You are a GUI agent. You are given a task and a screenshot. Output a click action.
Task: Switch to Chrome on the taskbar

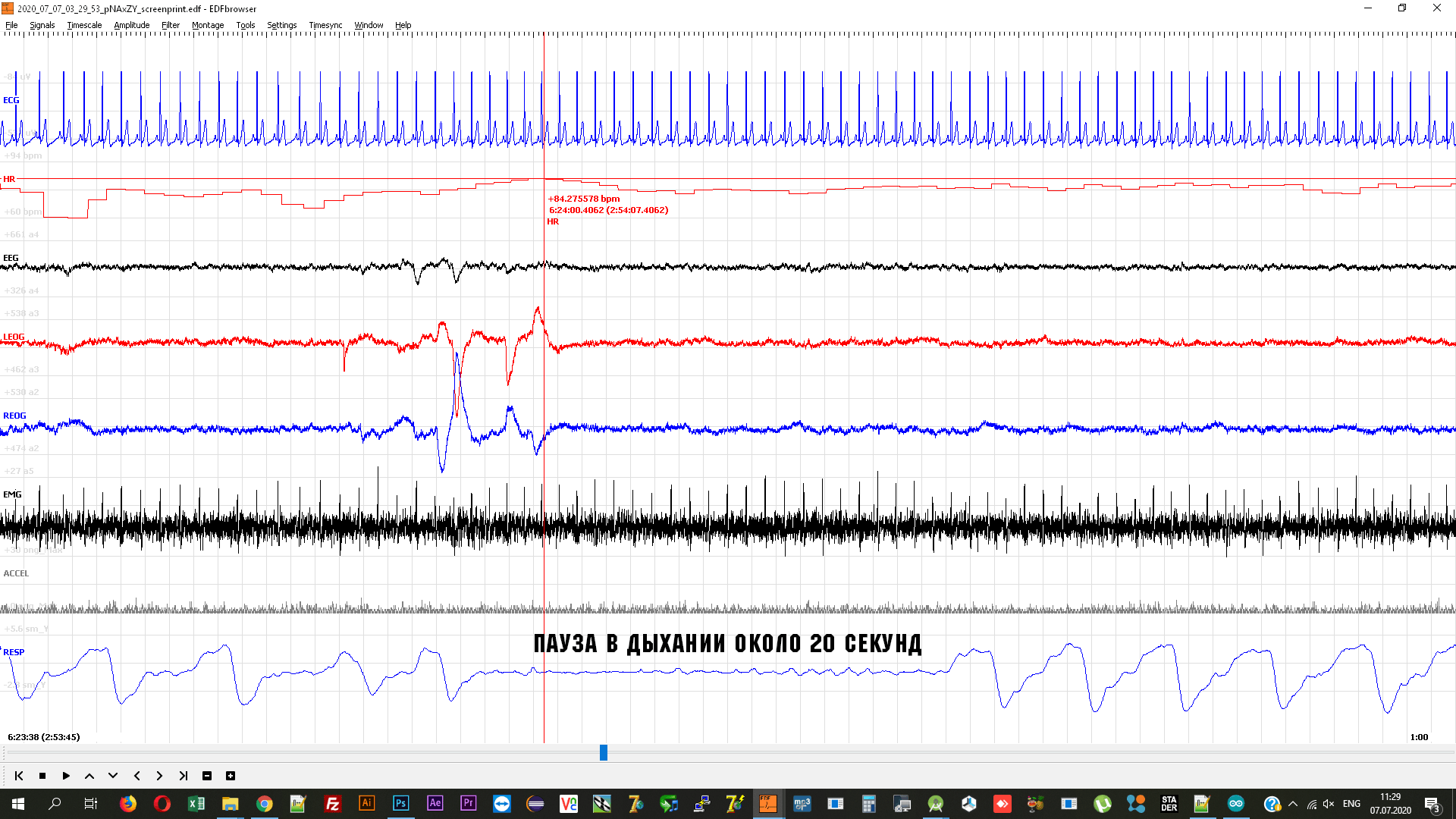264,804
